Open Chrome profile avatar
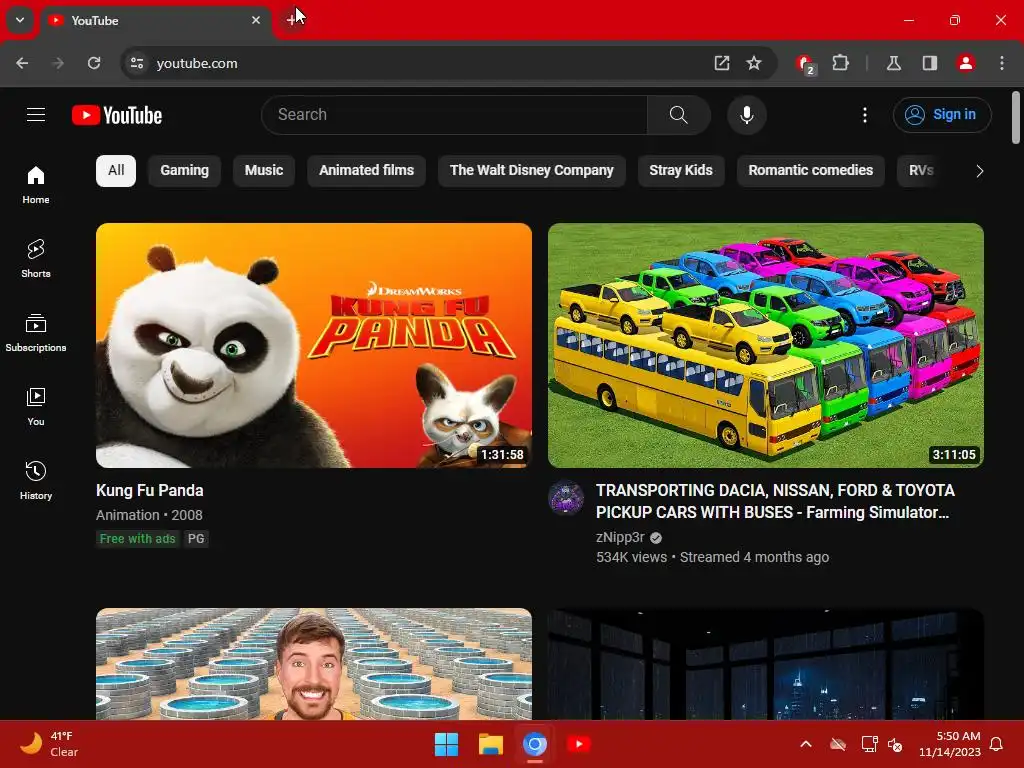This screenshot has height=768, width=1024. (965, 63)
